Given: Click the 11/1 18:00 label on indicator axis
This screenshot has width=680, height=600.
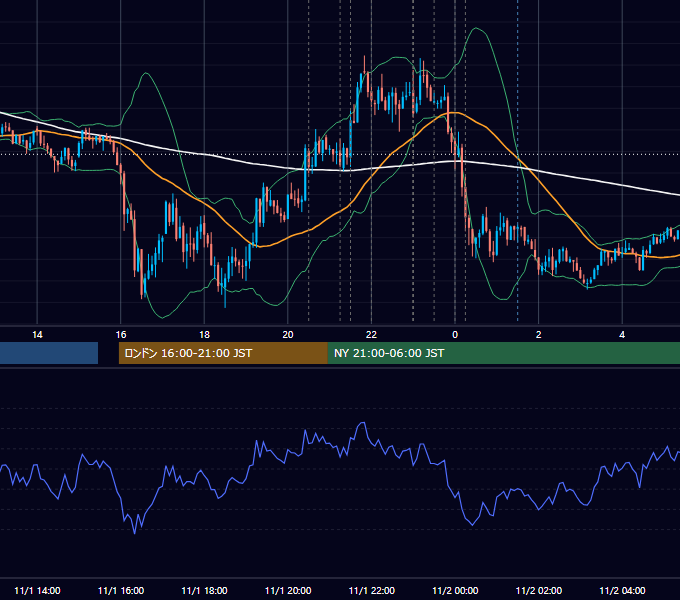Looking at the screenshot, I should tap(204, 590).
